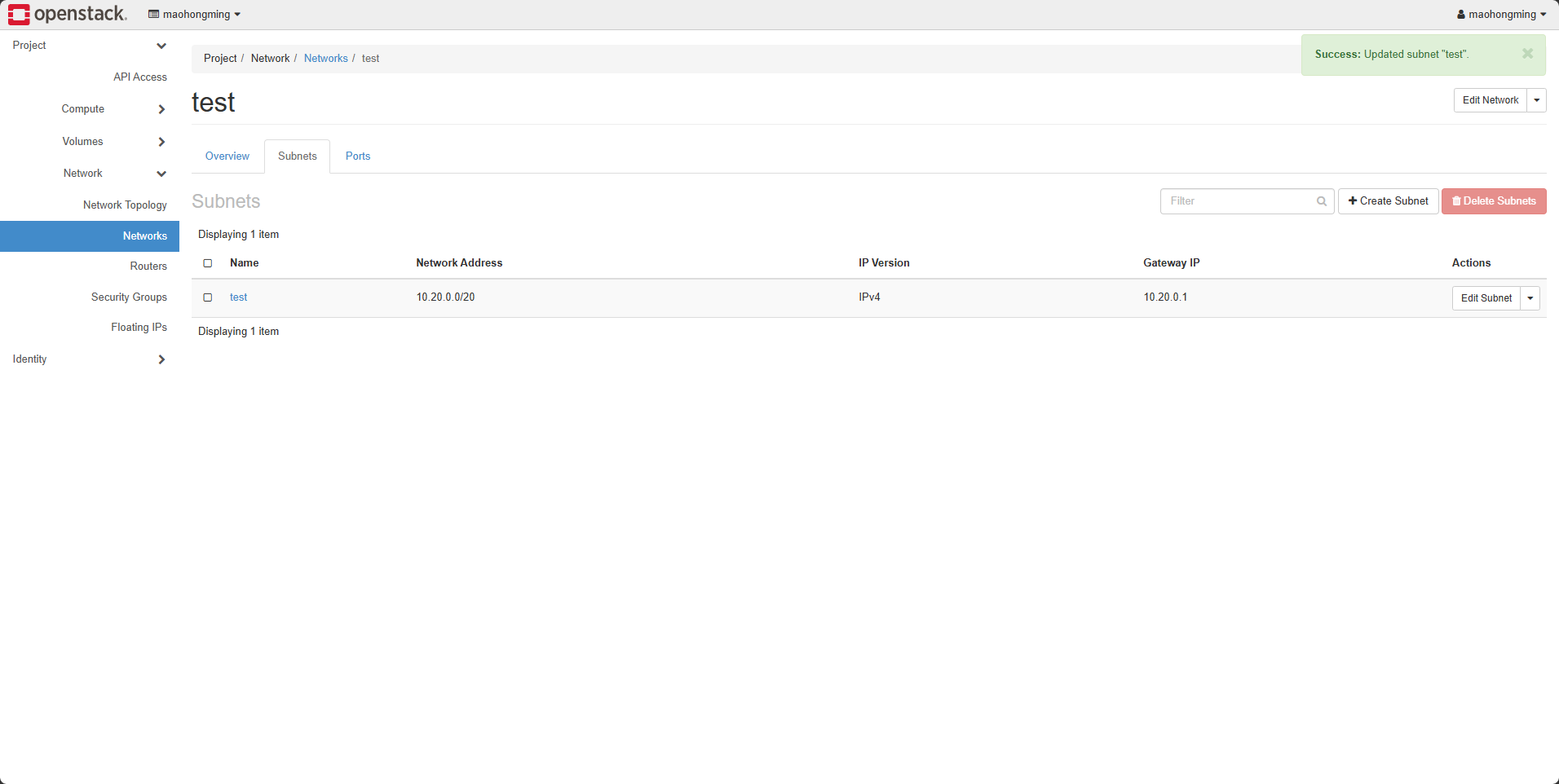The image size is (1559, 784).
Task: Open API Access in sidebar
Action: click(140, 77)
